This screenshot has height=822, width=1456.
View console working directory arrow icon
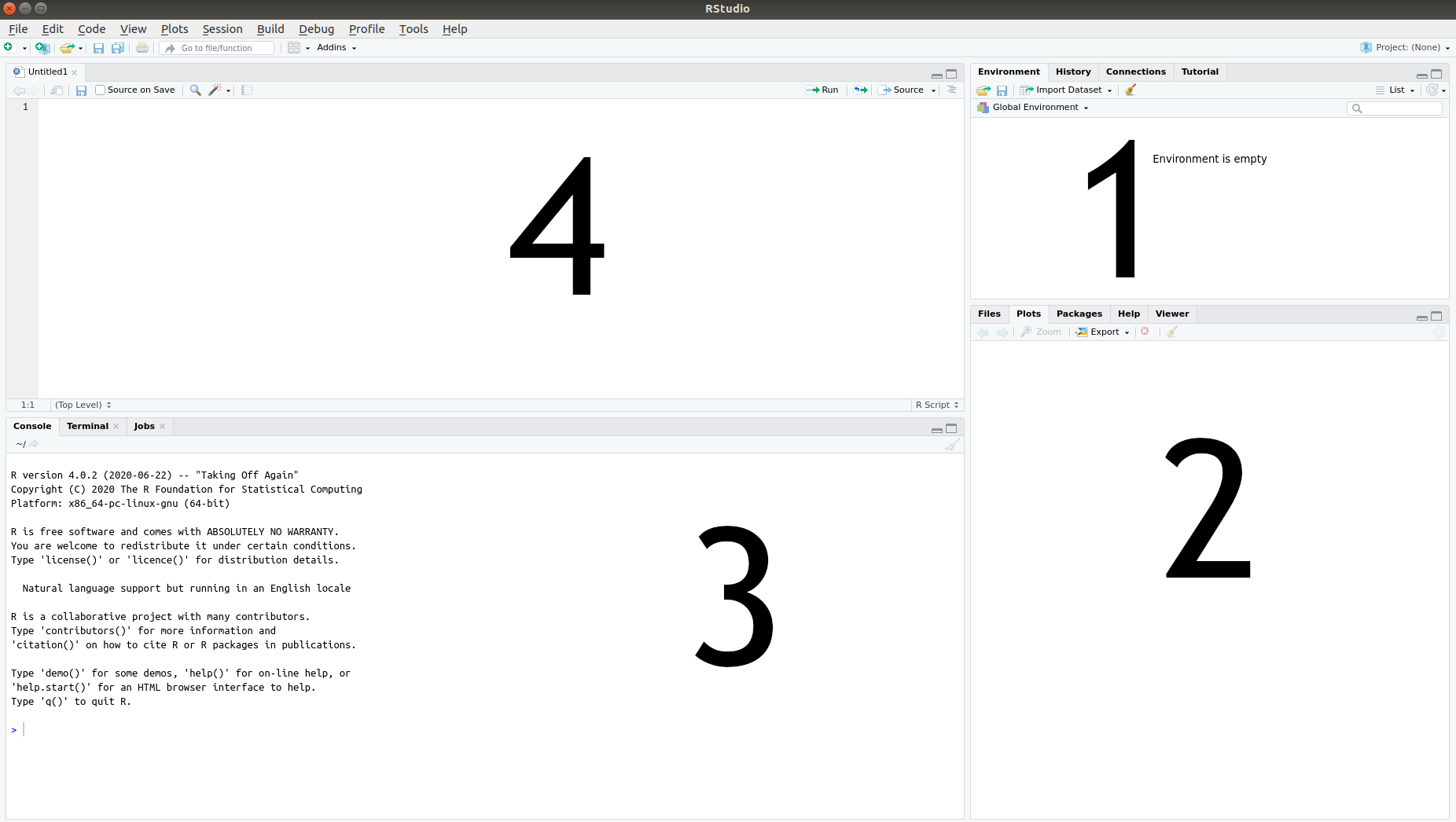click(33, 444)
